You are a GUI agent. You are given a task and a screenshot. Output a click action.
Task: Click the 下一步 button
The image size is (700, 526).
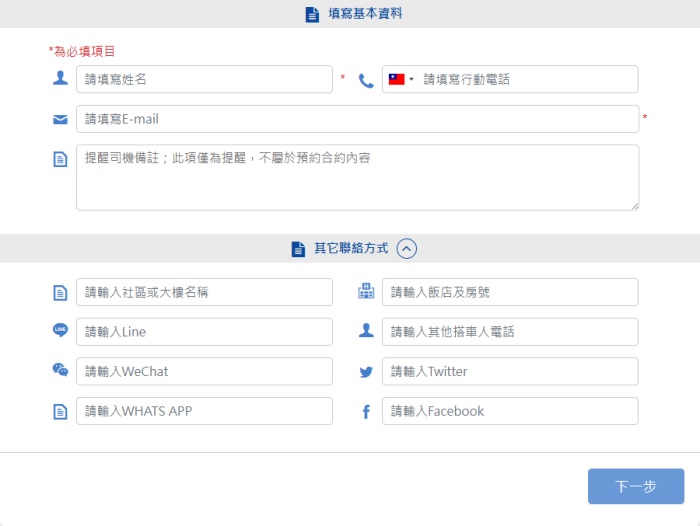(x=636, y=486)
